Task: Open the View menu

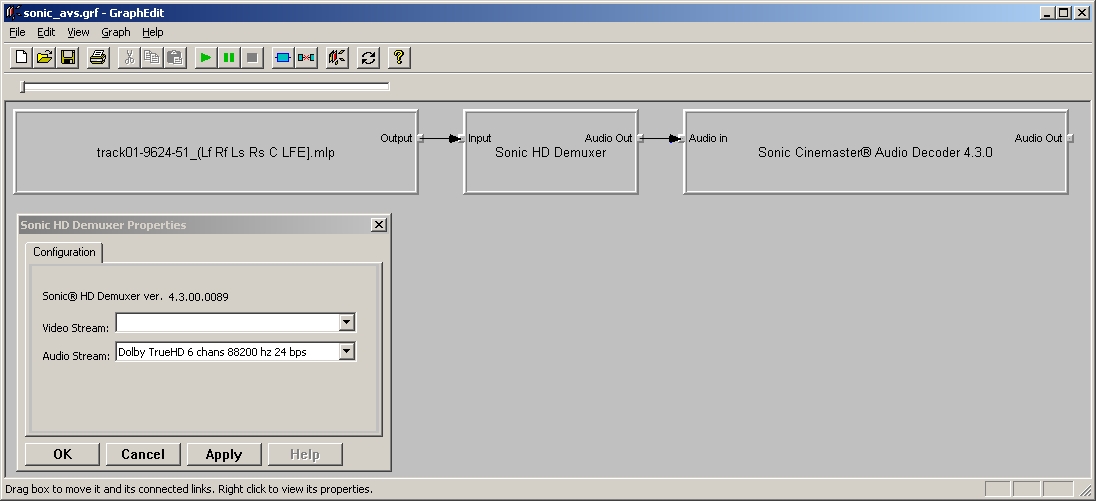Action: (x=78, y=32)
